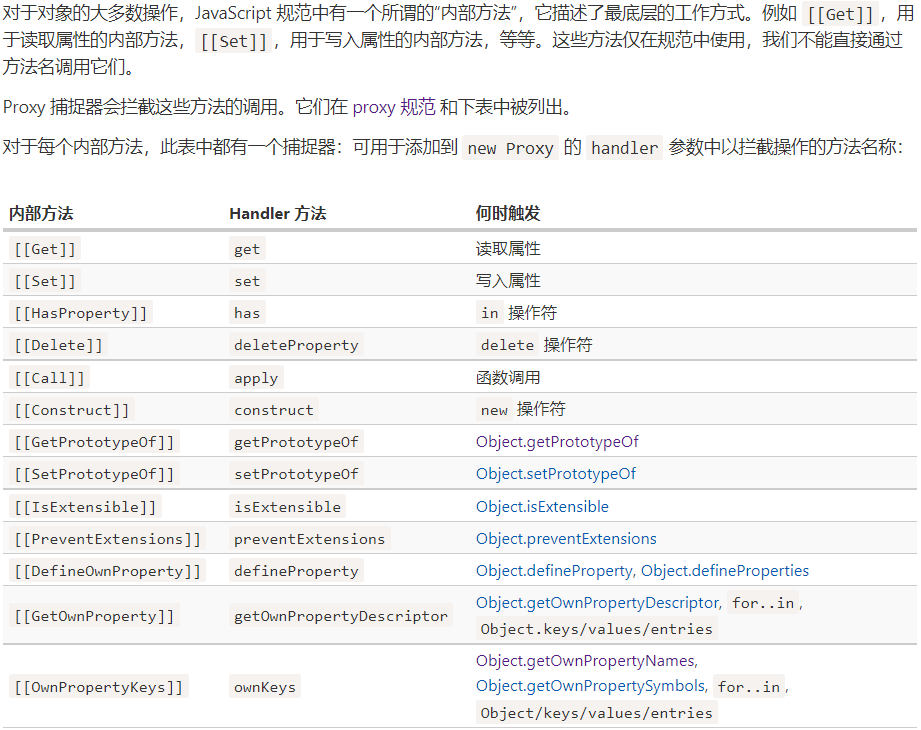The width and height of the screenshot is (921, 730).
Task: Click the ownKeys handler cell
Action: 265,687
